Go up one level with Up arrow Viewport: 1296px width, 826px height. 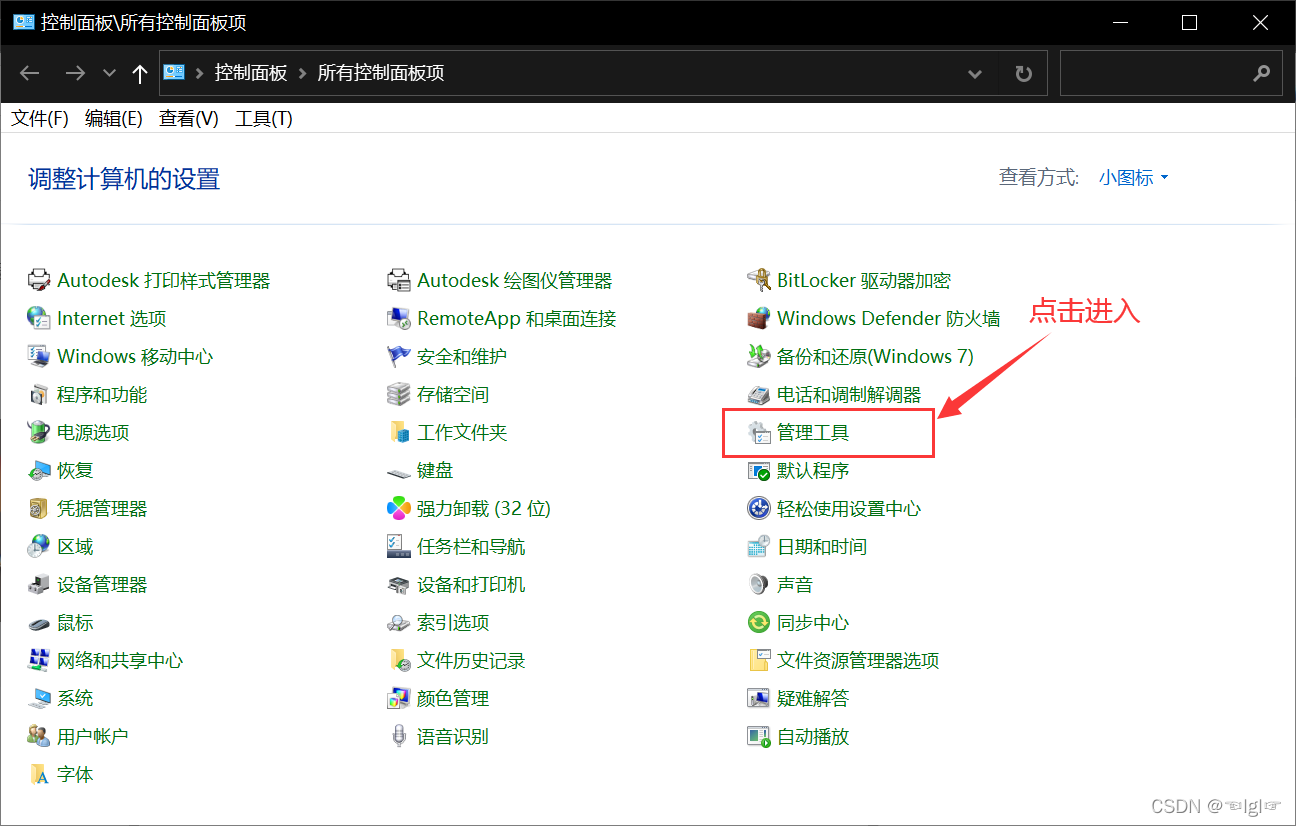click(140, 73)
